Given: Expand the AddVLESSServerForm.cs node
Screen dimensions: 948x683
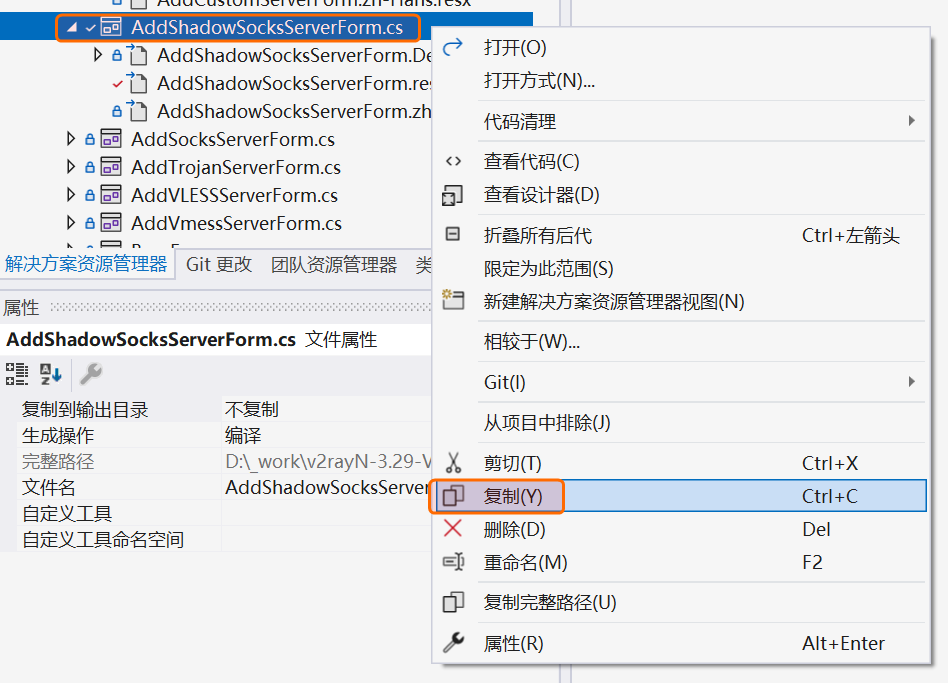Looking at the screenshot, I should [71, 195].
